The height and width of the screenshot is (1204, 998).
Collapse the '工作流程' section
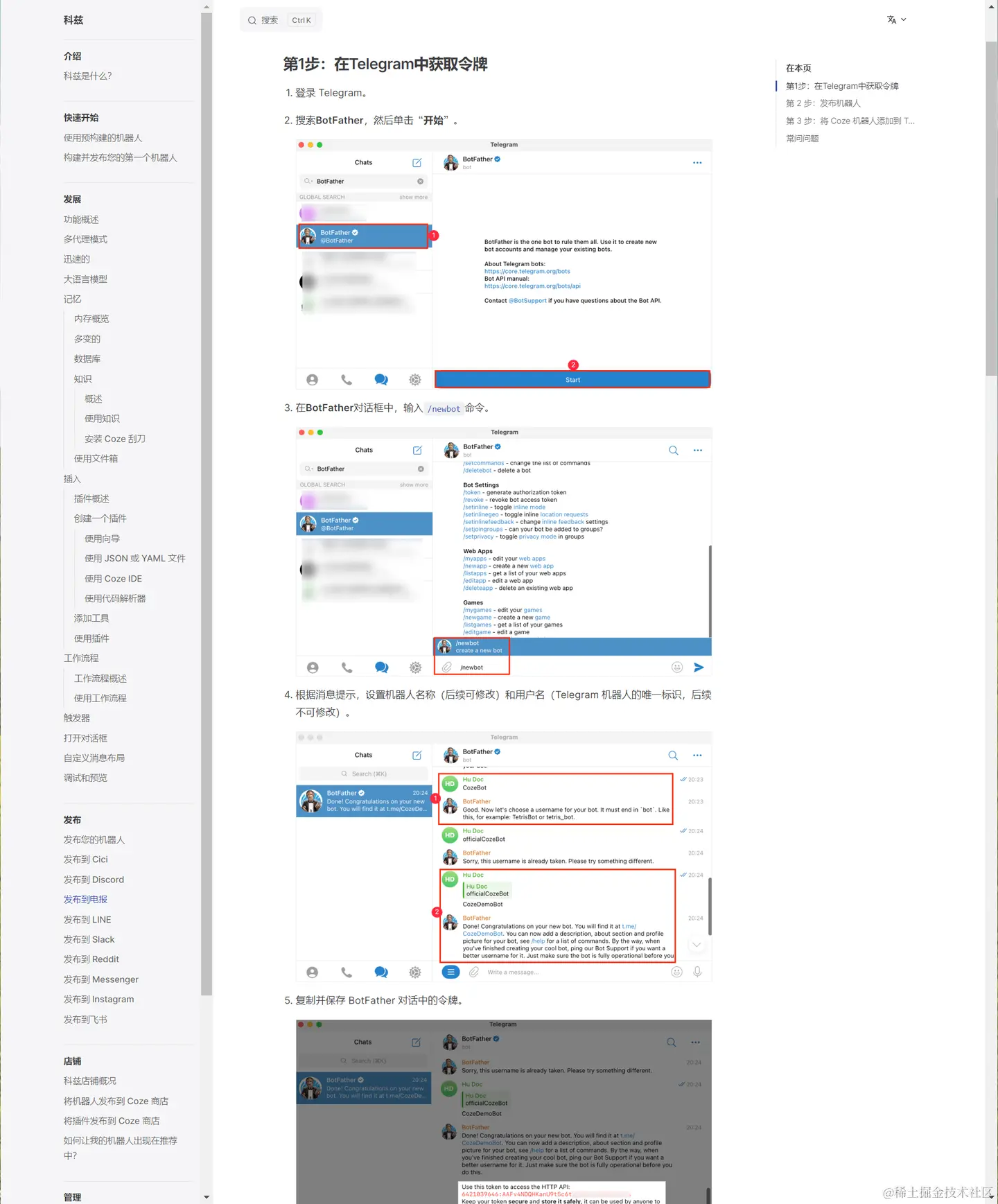point(82,658)
